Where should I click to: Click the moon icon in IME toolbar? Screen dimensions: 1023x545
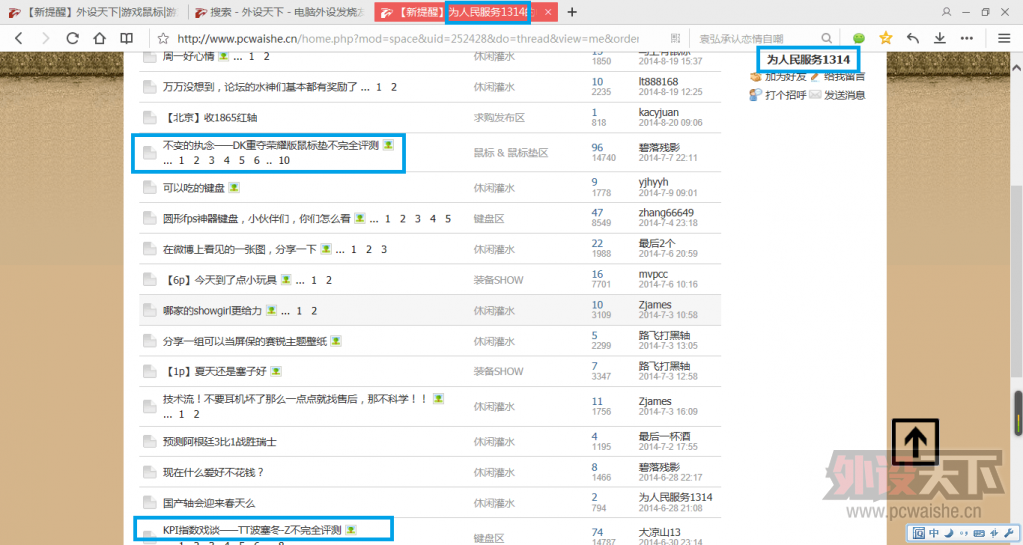pyautogui.click(x=949, y=533)
